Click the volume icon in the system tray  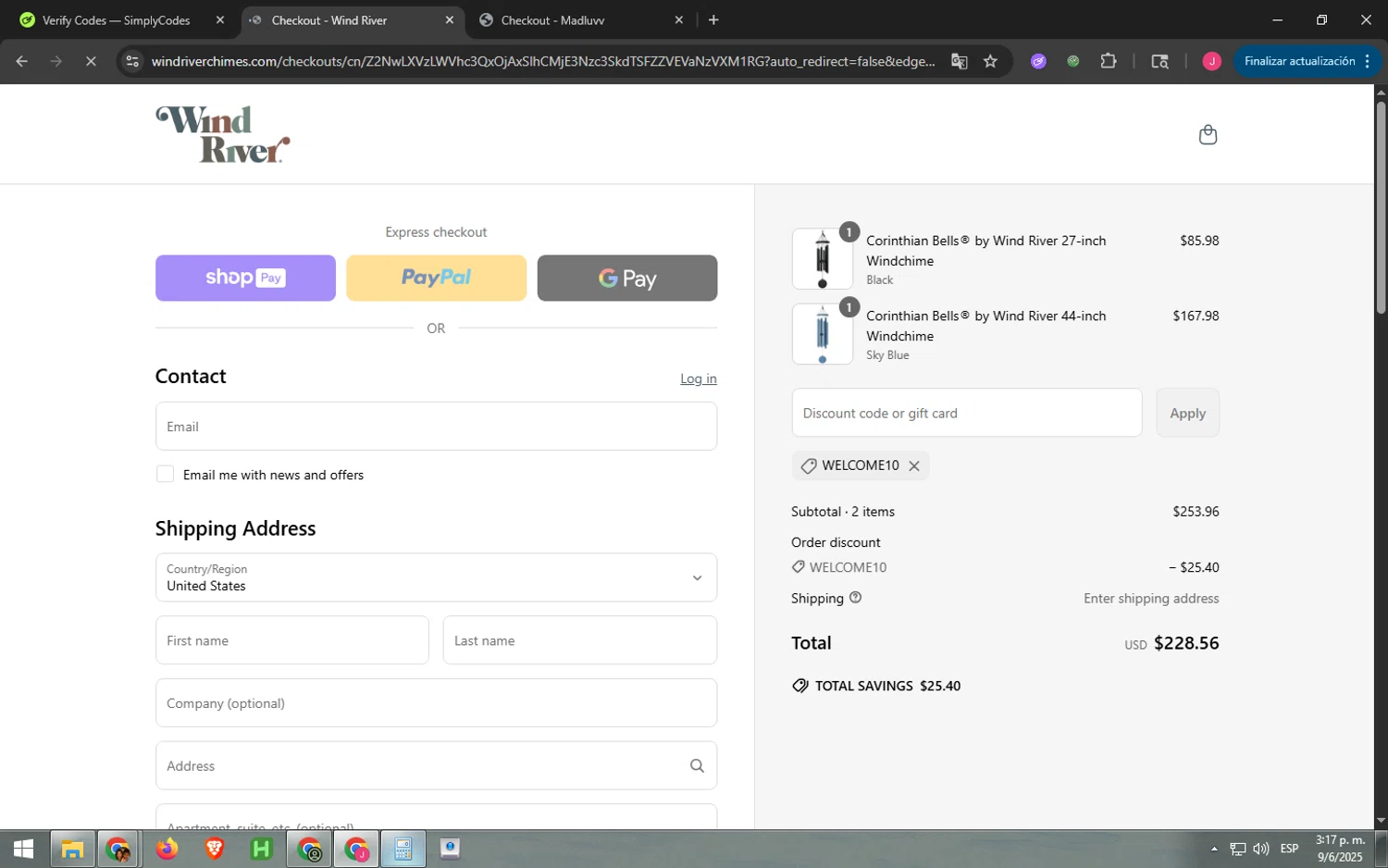(1261, 849)
